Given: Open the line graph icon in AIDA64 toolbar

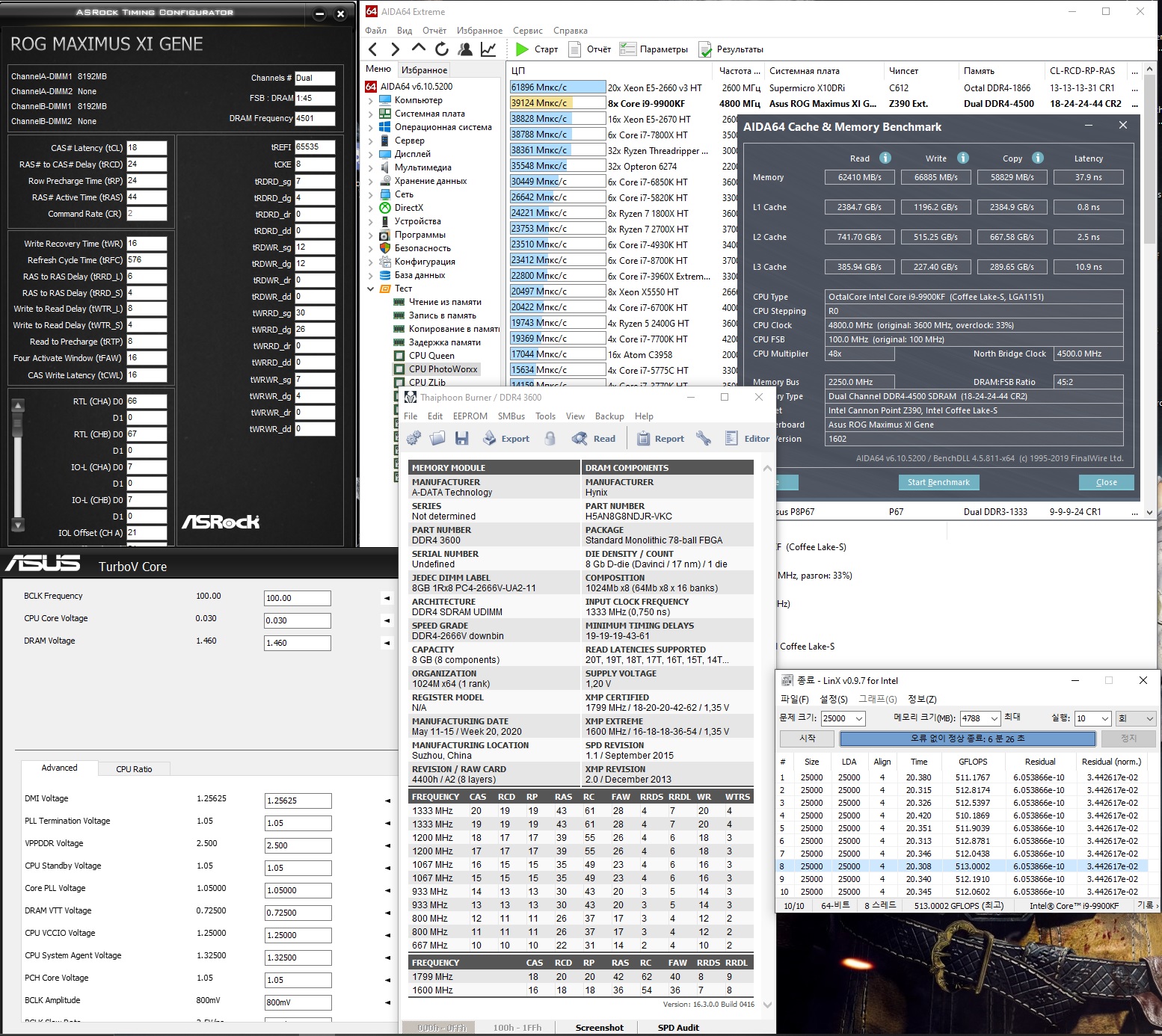Looking at the screenshot, I should [x=488, y=49].
